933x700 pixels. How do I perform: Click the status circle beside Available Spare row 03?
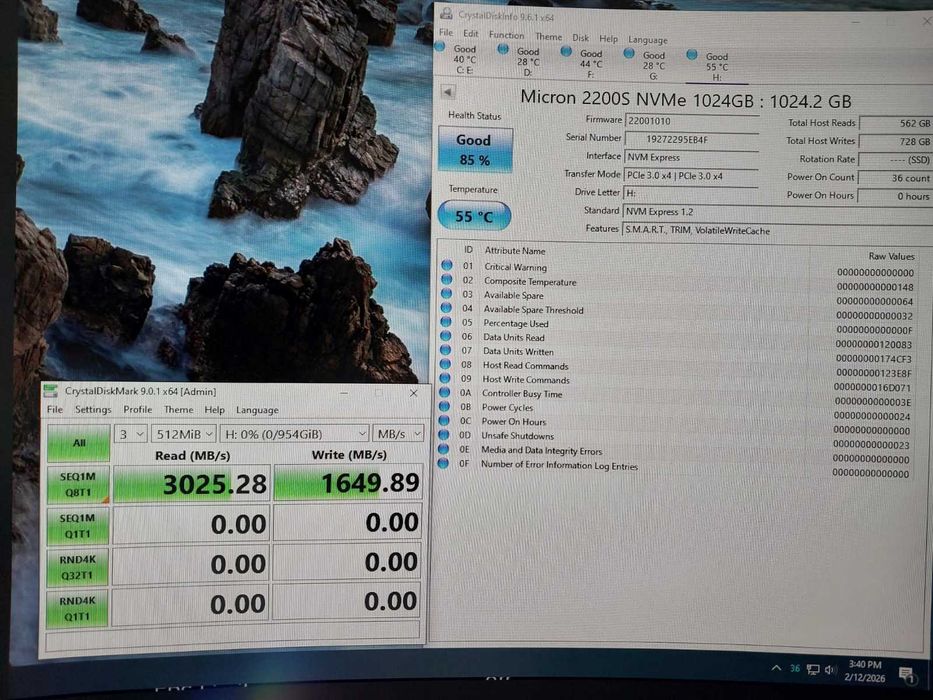(x=446, y=293)
